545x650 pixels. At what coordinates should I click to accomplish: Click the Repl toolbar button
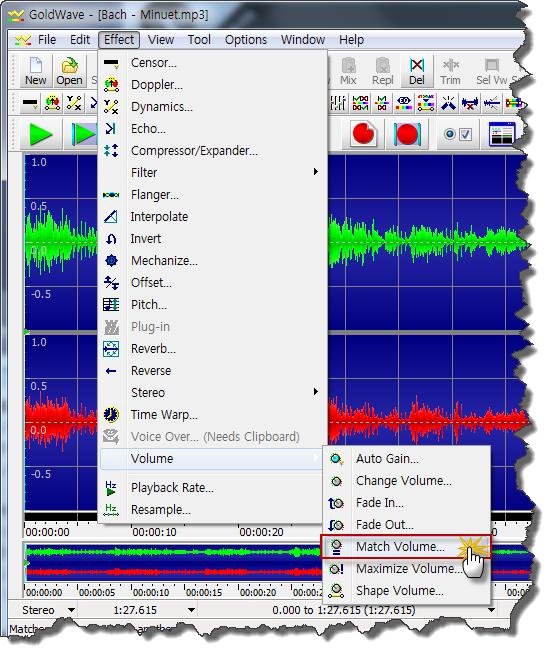coord(382,71)
